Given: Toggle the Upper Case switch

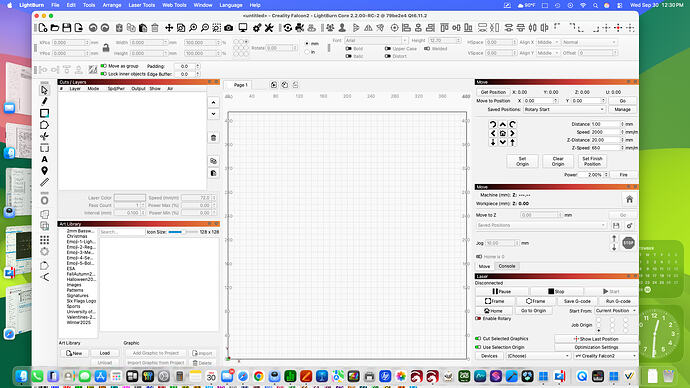Looking at the screenshot, I should 388,49.
